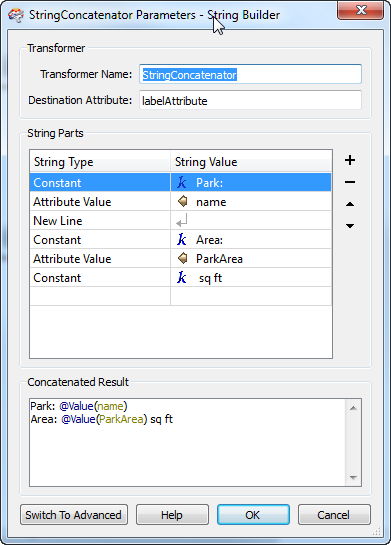Screen dimensions: 391x545
Task: Select the New Line string type cell
Action: tap(100, 220)
